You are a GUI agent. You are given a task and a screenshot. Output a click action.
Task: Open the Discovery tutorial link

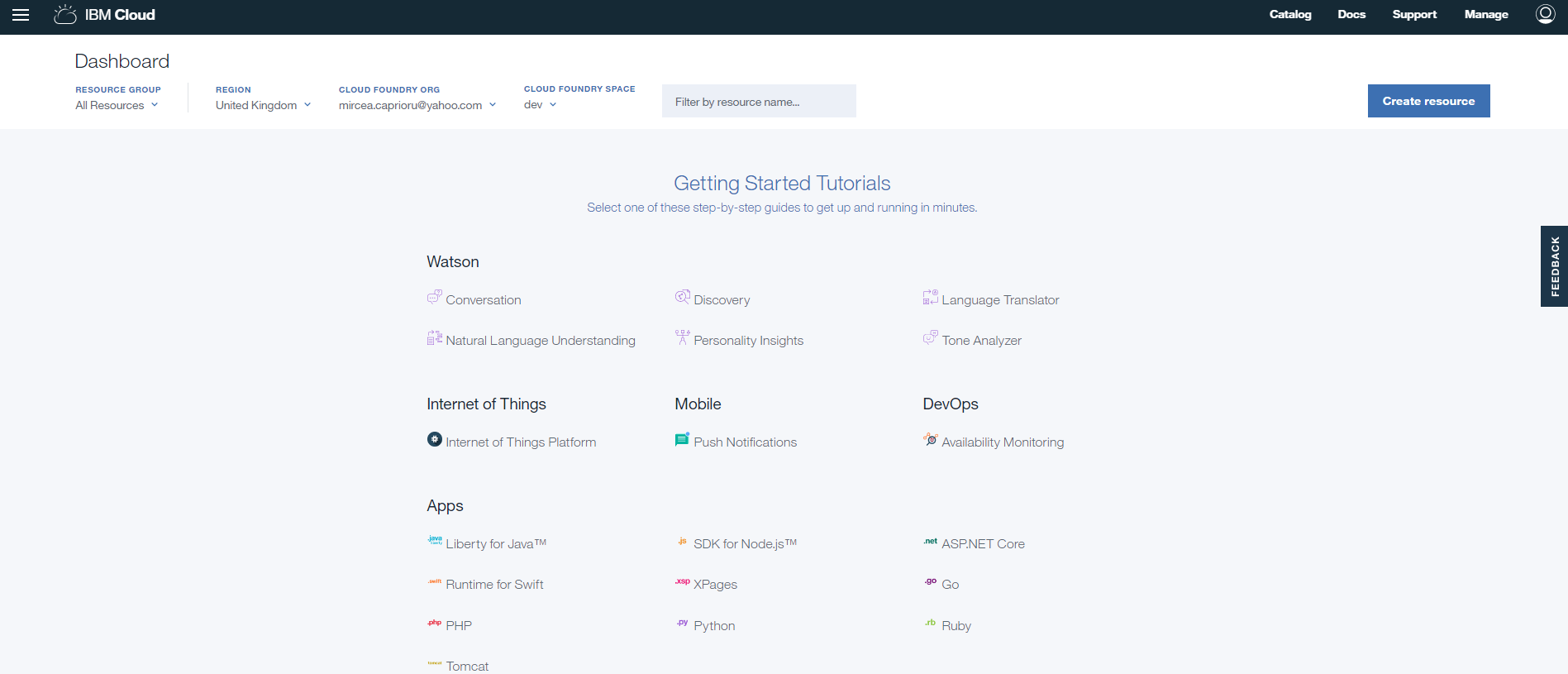click(x=722, y=300)
